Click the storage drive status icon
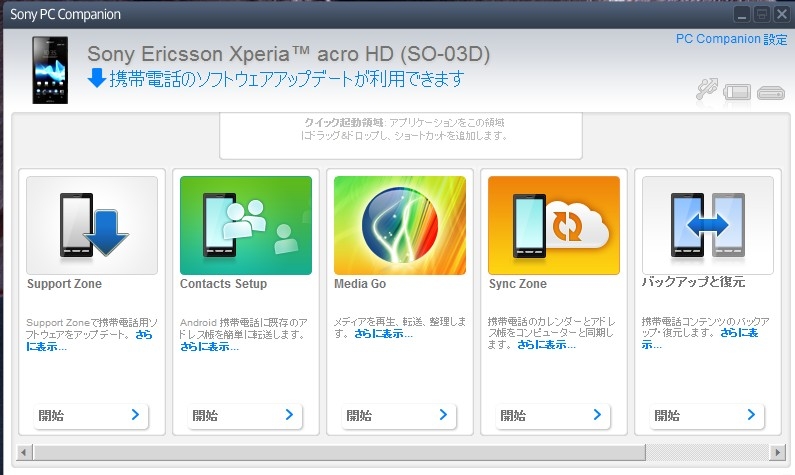 (x=771, y=93)
